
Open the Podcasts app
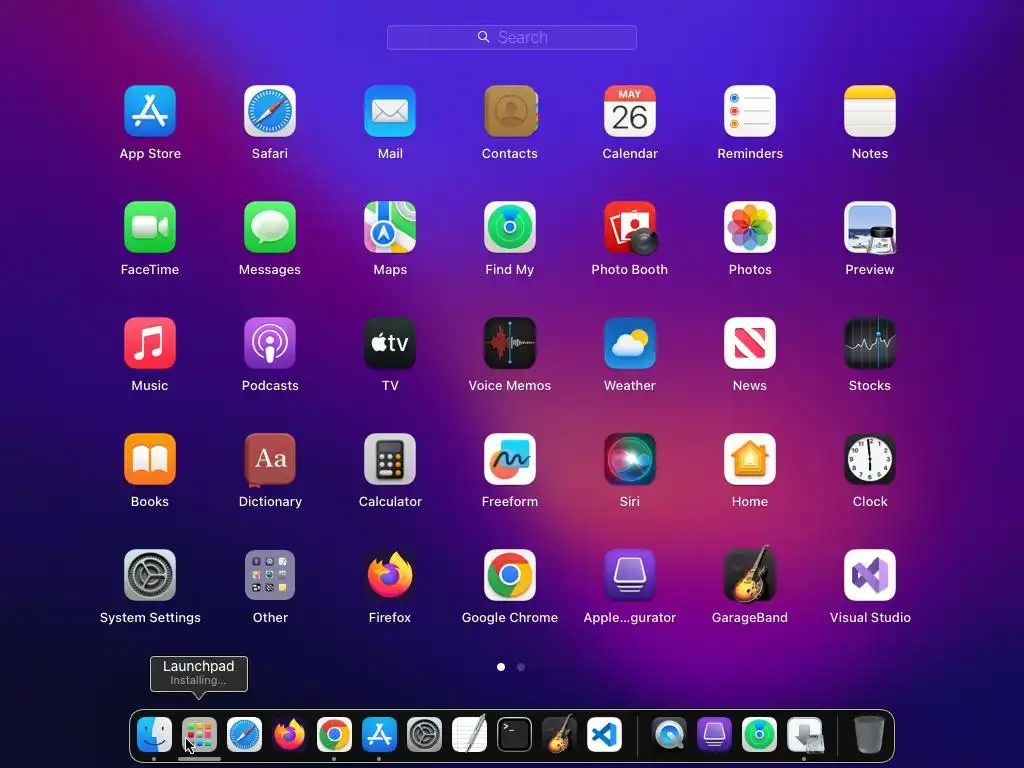click(270, 343)
